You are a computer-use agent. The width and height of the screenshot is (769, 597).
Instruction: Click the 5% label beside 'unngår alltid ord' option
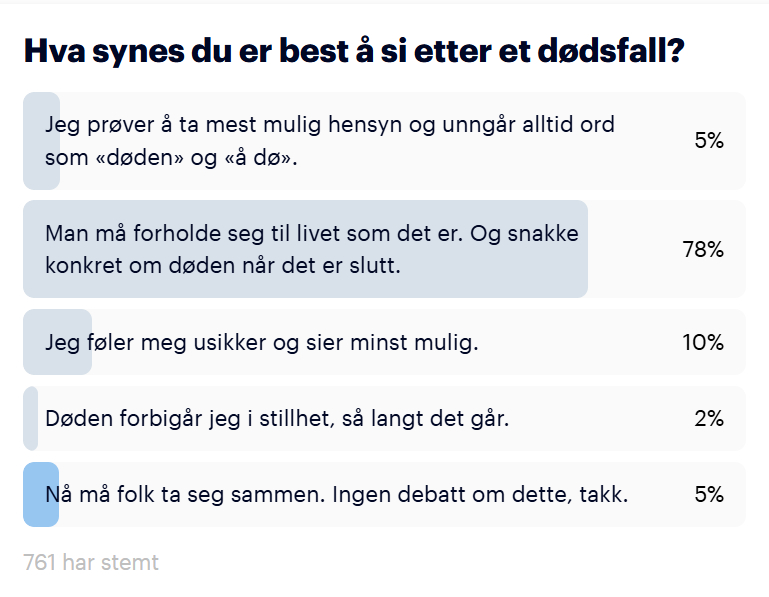coord(708,141)
